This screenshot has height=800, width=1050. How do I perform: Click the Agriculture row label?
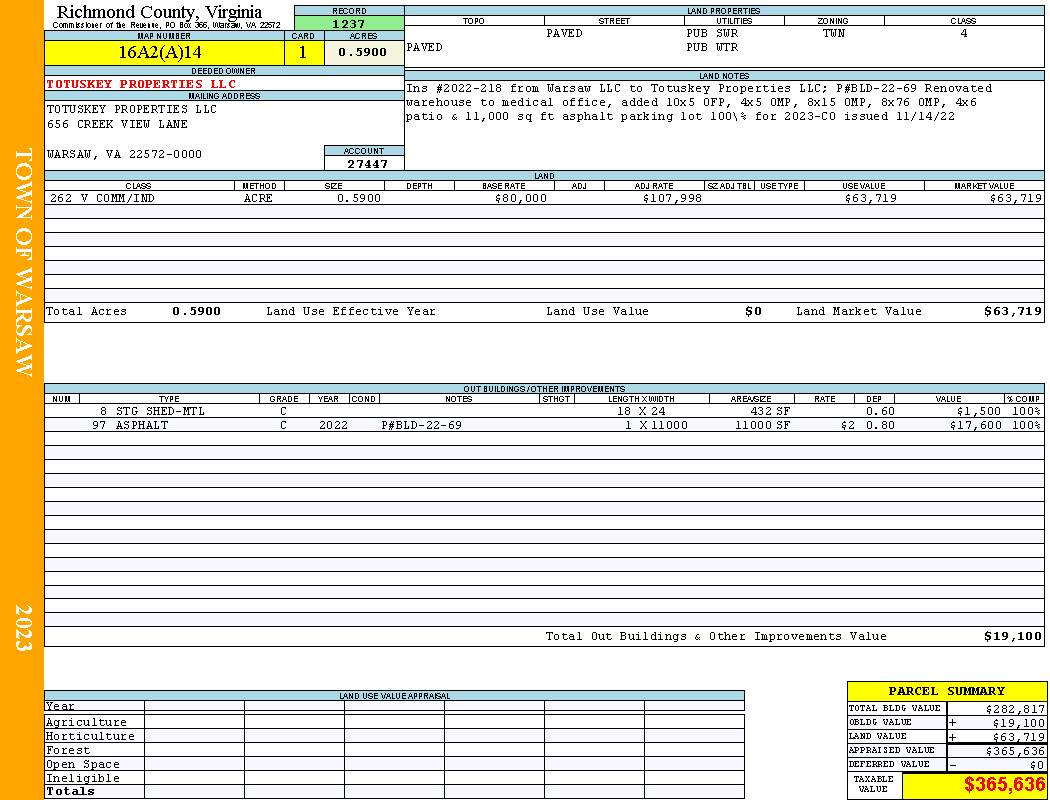click(x=86, y=722)
